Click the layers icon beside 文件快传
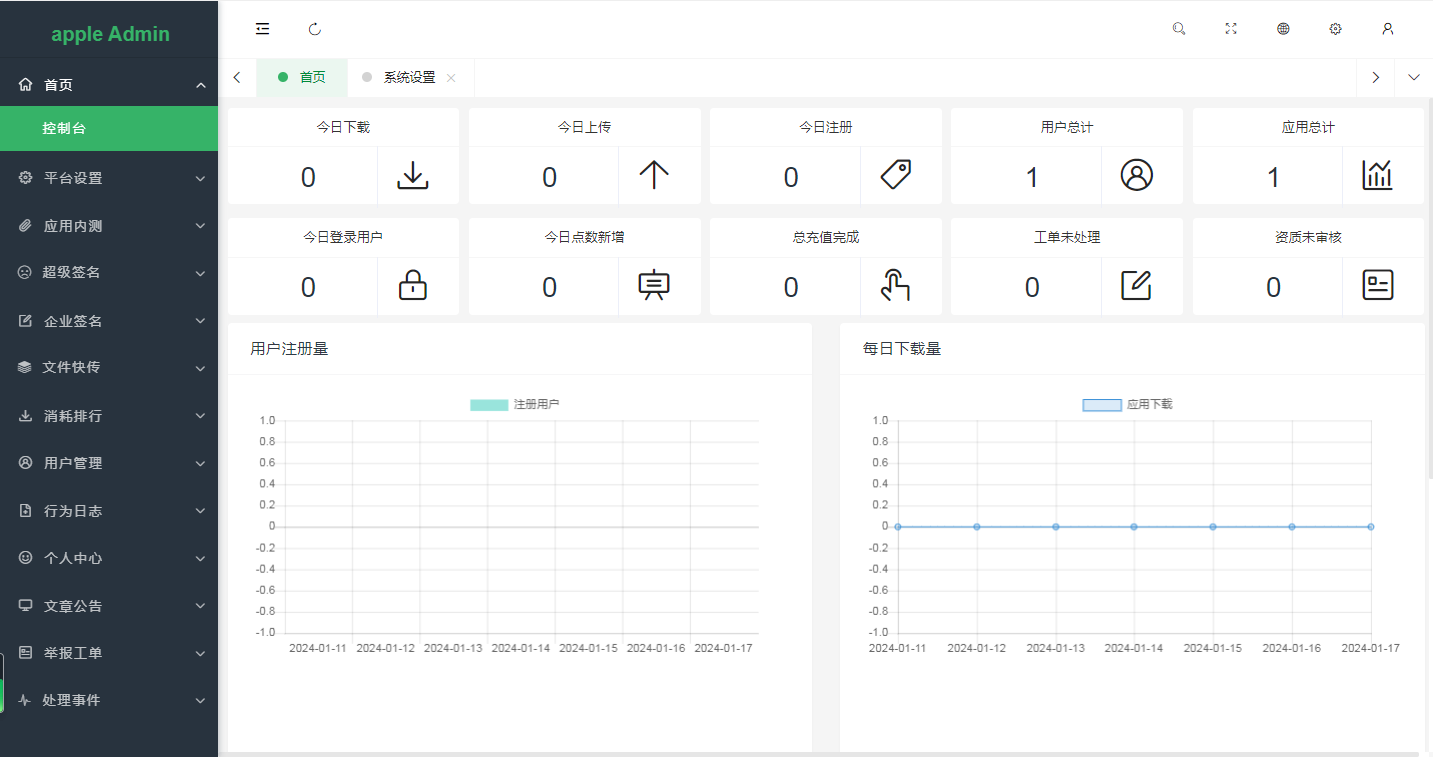This screenshot has width=1433, height=757. [25, 367]
